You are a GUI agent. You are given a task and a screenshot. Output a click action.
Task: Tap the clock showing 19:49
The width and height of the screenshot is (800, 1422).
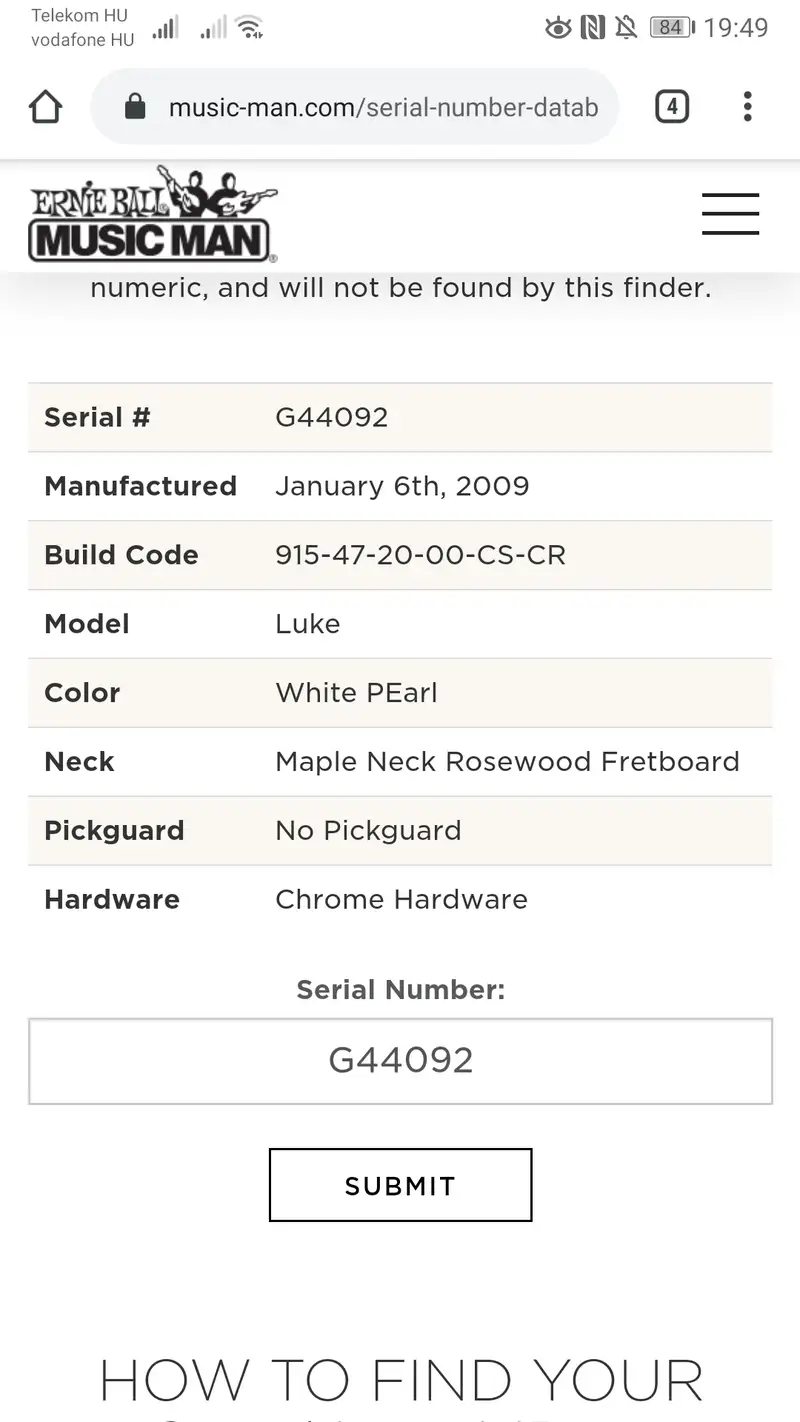click(736, 28)
